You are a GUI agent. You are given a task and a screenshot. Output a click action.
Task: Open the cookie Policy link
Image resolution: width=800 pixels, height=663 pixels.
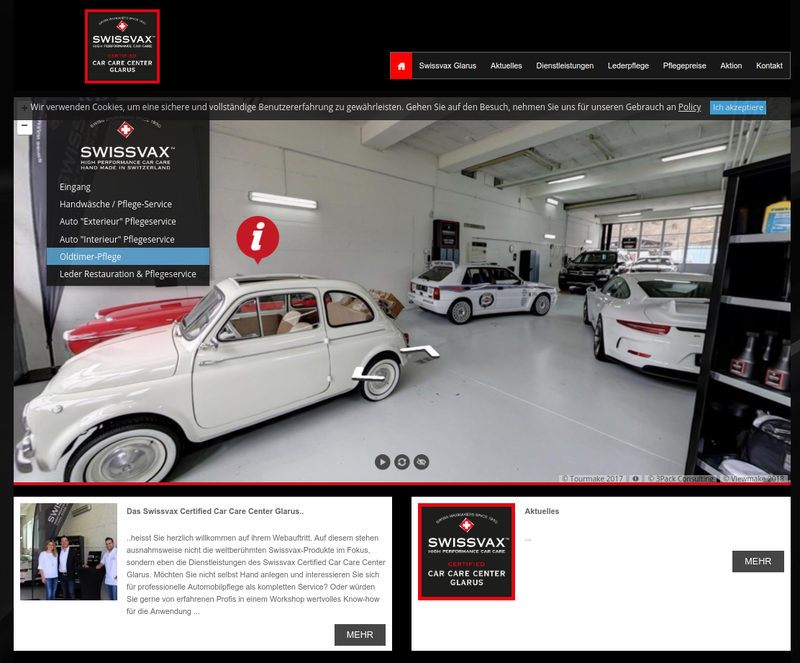[x=689, y=107]
